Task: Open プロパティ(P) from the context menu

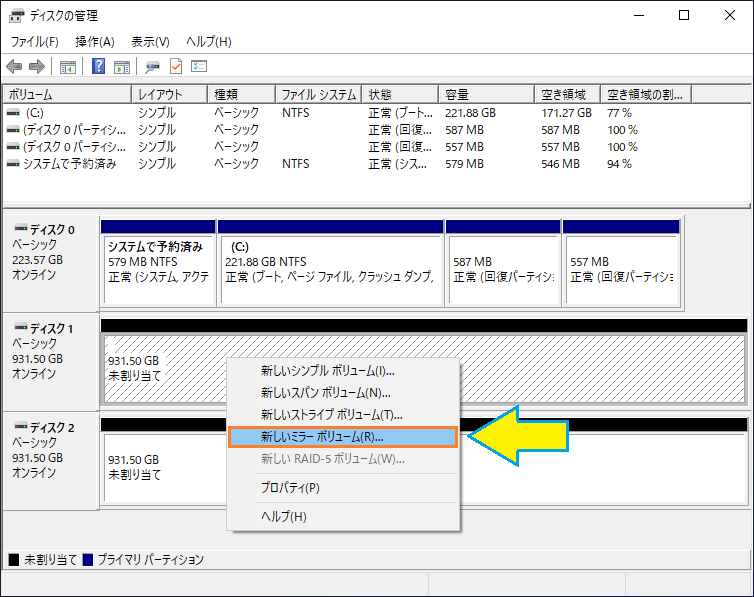Action: click(343, 487)
